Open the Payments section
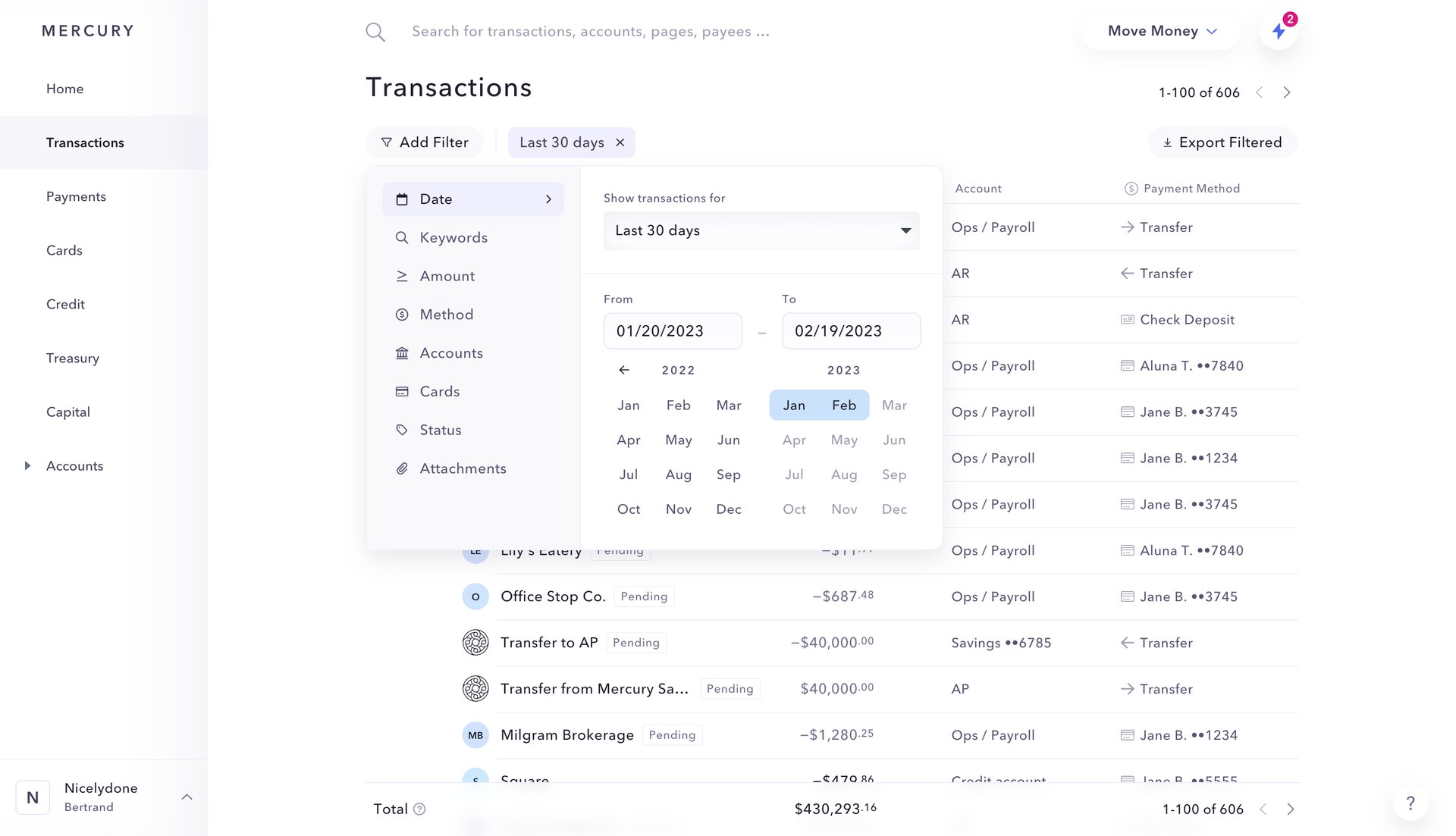 (x=76, y=196)
